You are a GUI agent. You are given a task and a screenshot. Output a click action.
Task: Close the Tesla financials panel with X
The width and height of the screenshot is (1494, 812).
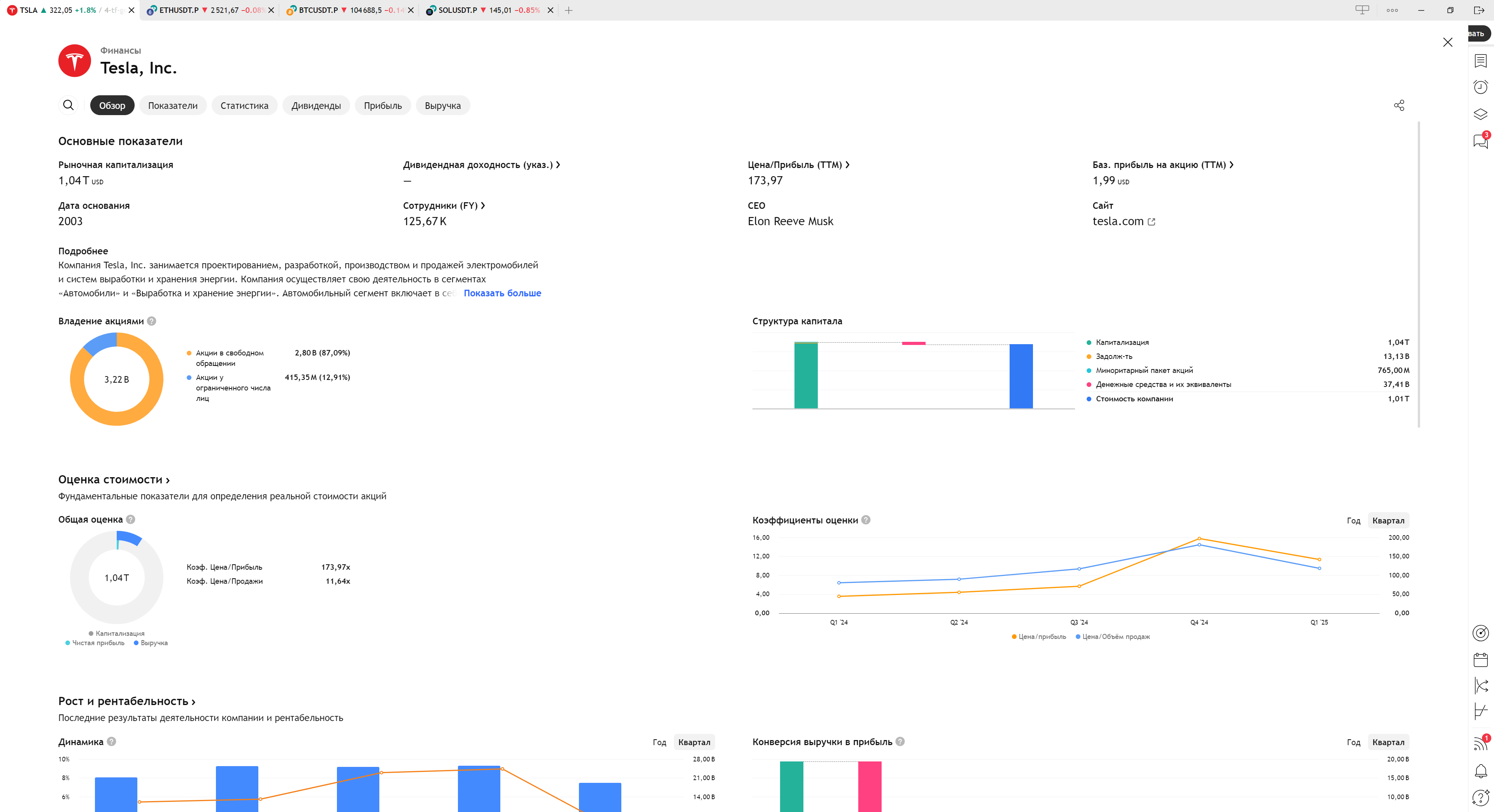pos(1448,42)
